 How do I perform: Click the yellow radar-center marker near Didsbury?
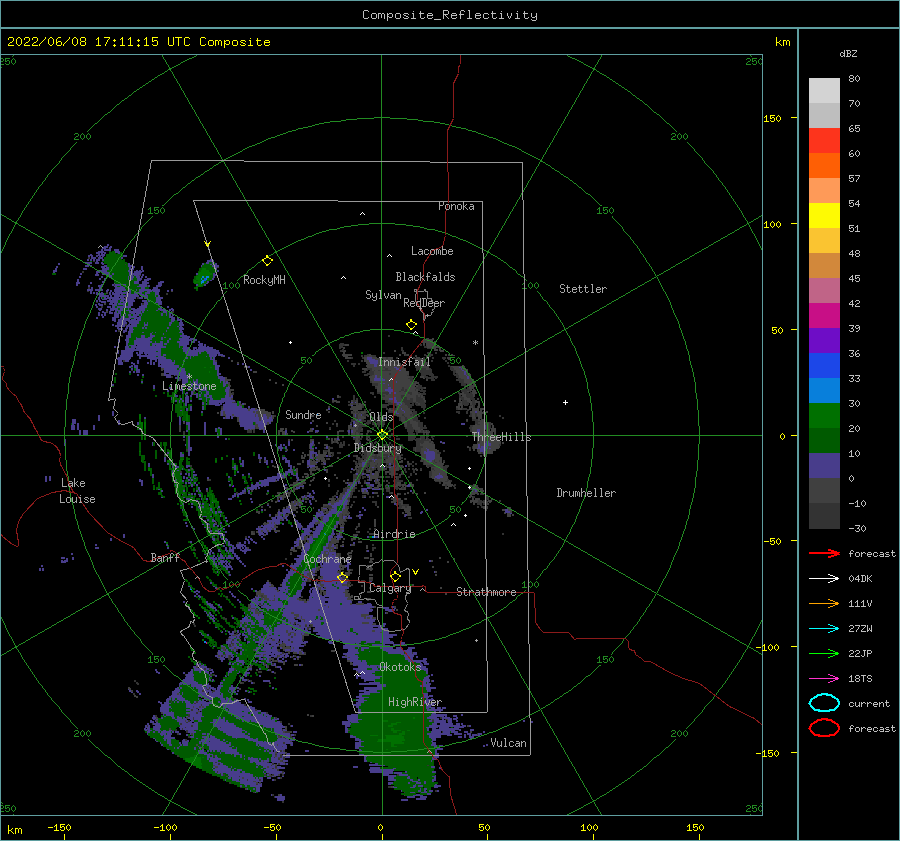click(x=382, y=435)
